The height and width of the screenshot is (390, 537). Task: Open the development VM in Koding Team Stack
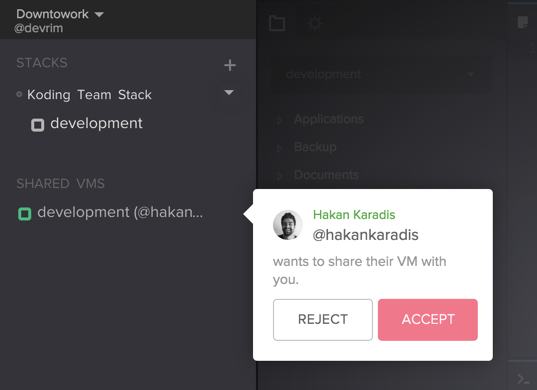[x=96, y=123]
